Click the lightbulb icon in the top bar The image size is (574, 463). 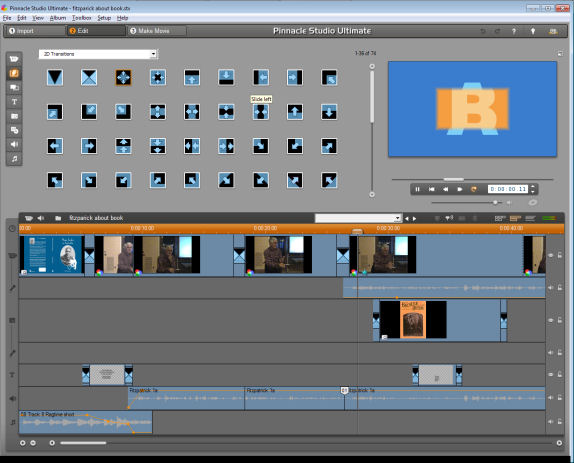pyautogui.click(x=533, y=31)
